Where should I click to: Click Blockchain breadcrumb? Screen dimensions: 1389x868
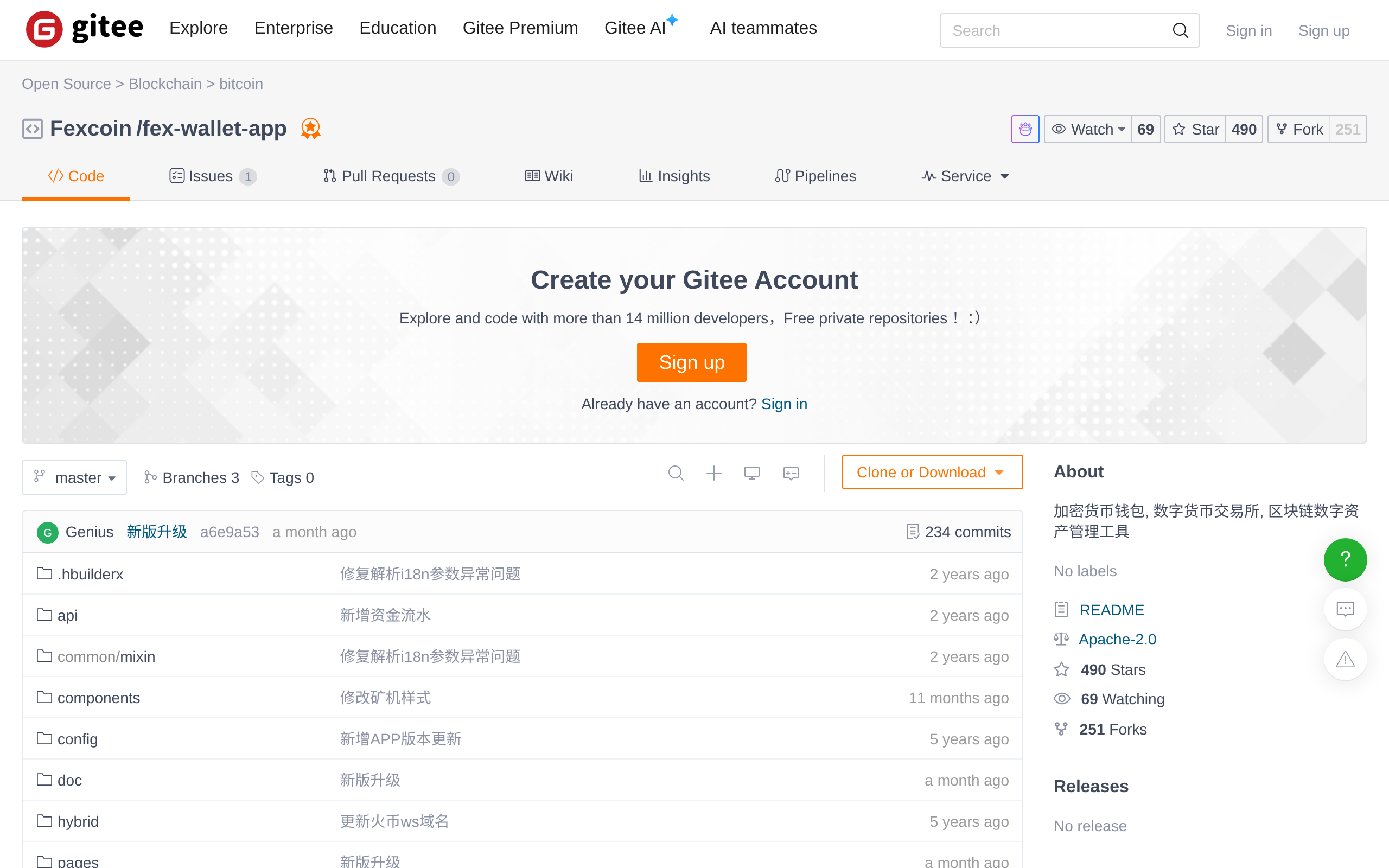[x=165, y=84]
